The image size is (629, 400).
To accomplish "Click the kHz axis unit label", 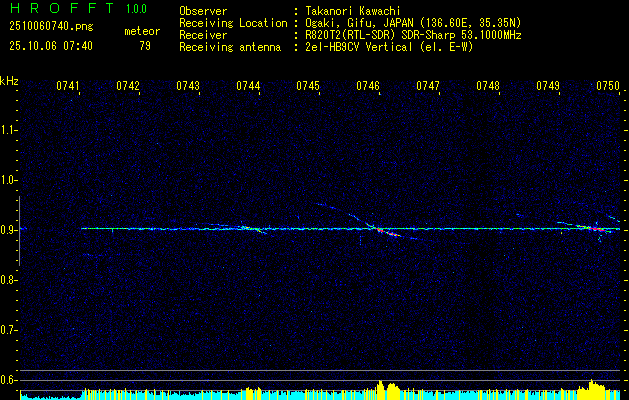I will tap(9, 81).
